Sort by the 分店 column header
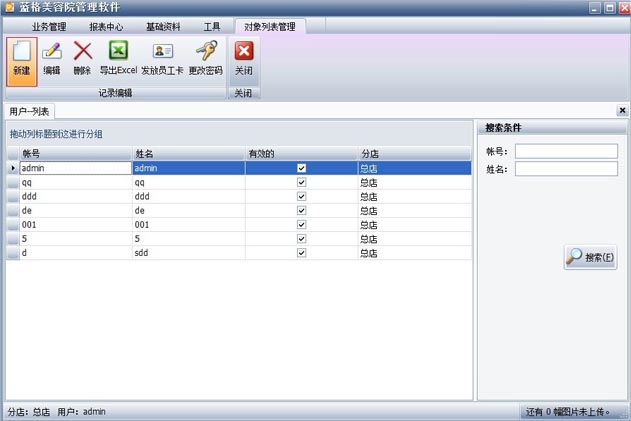 click(414, 154)
